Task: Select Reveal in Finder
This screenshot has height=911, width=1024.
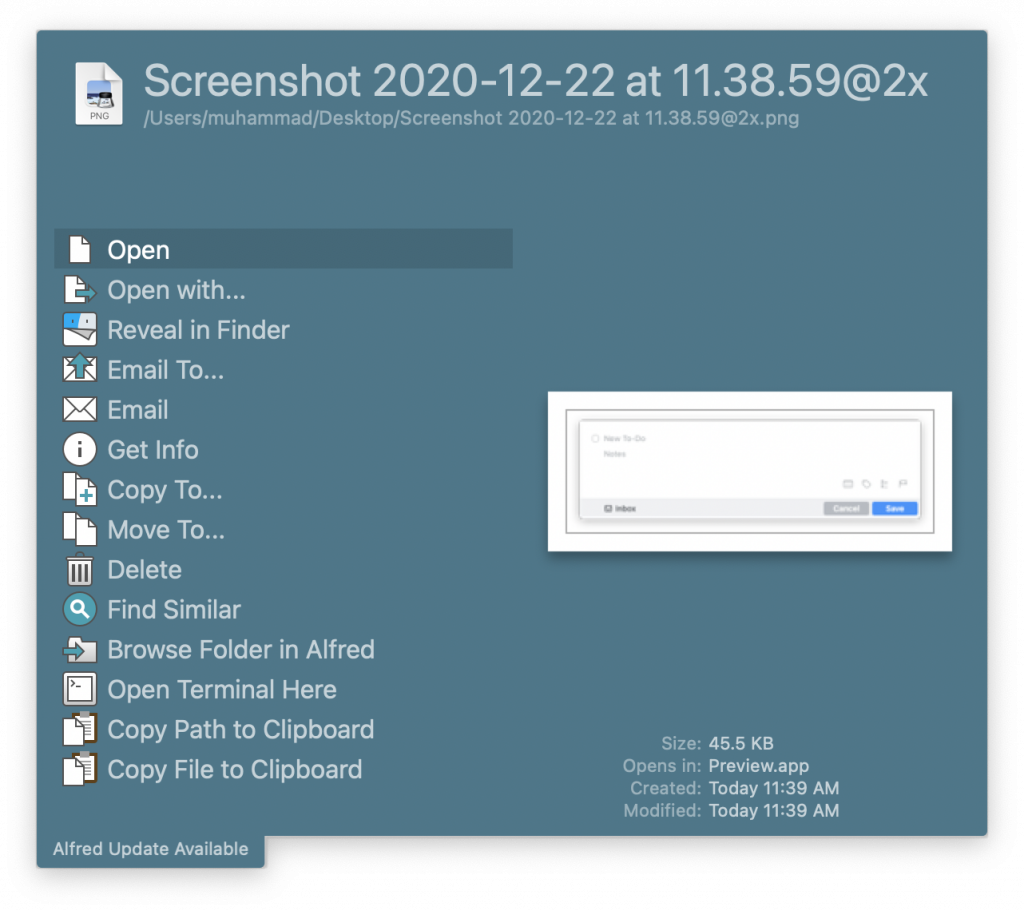Action: click(283, 329)
